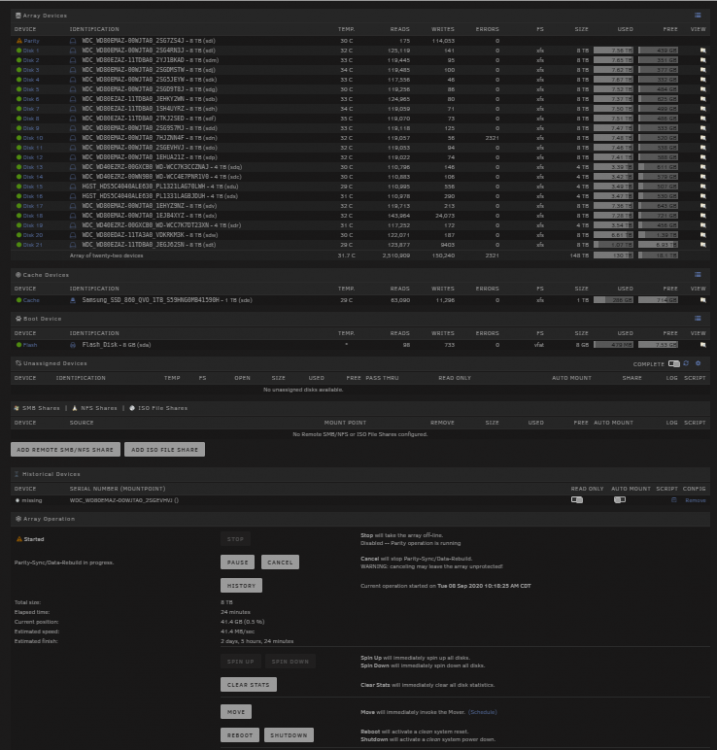This screenshot has height=750, width=717.
Task: Click the Parity drive's identification spin icon
Action: tap(73, 41)
